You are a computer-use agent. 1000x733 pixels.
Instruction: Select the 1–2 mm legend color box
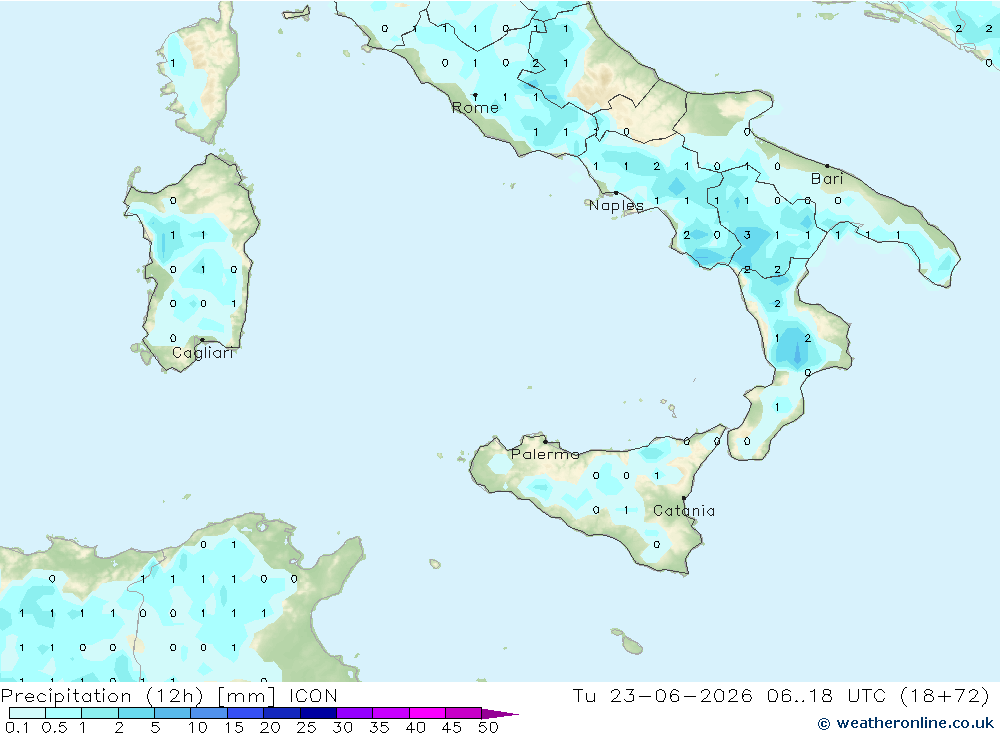[x=99, y=713]
